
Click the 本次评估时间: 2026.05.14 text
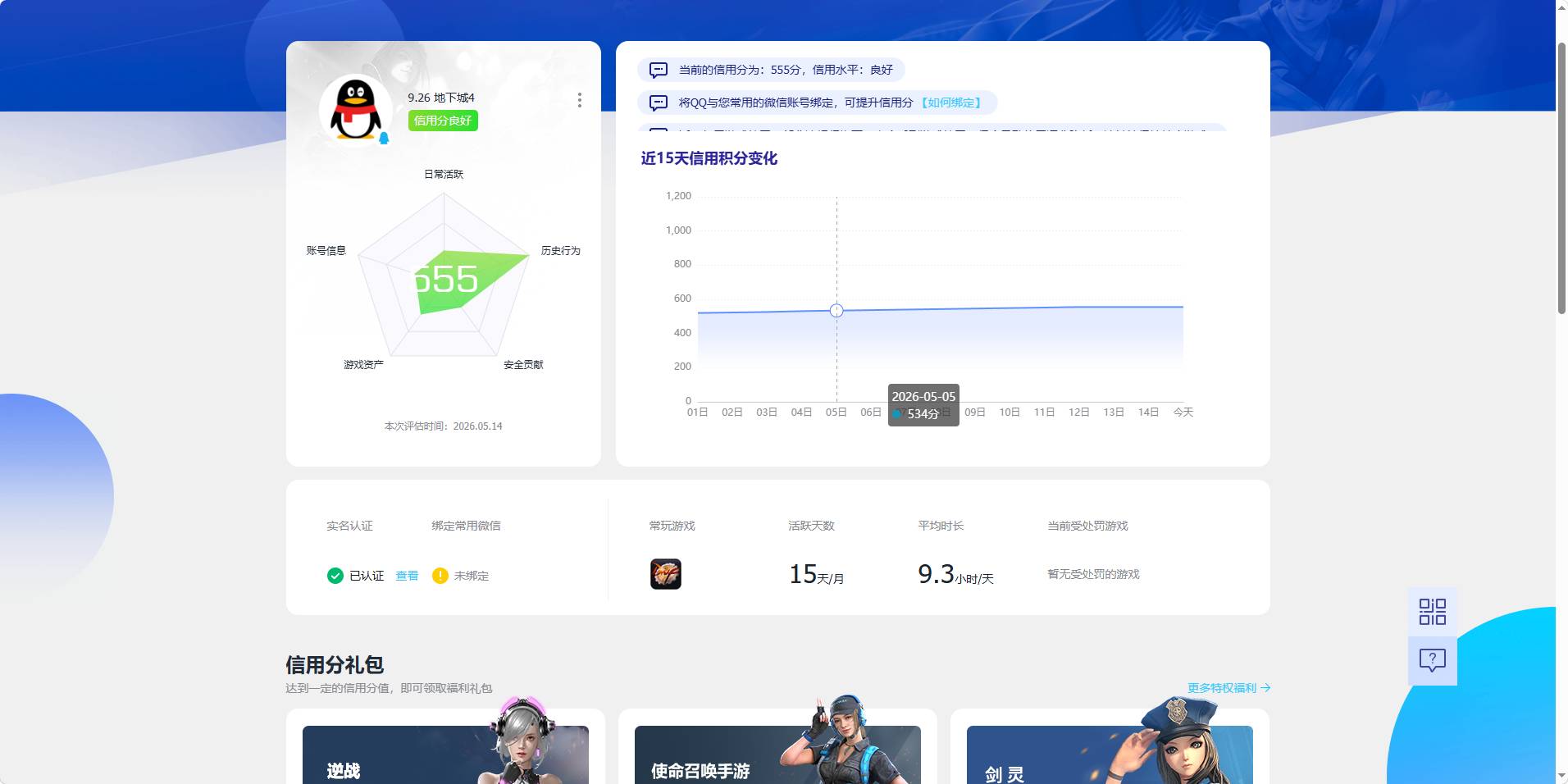444,426
